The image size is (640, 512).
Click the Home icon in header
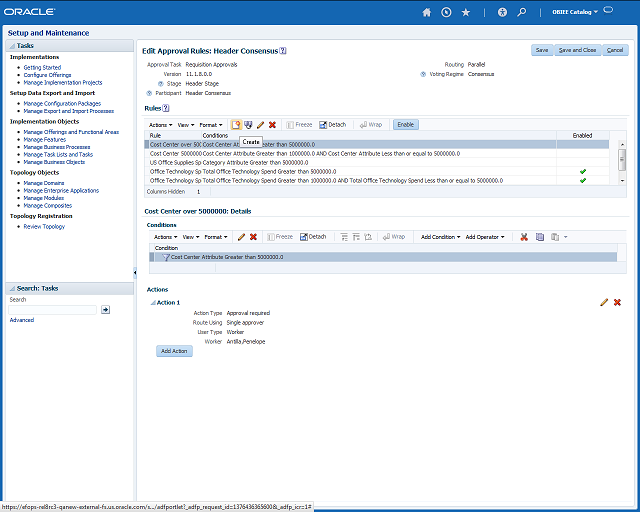(427, 12)
